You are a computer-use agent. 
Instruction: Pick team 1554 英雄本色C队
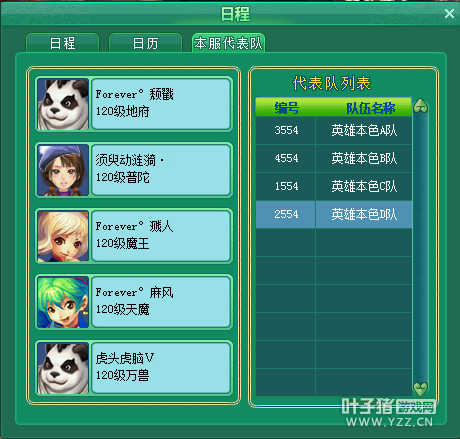(x=334, y=186)
